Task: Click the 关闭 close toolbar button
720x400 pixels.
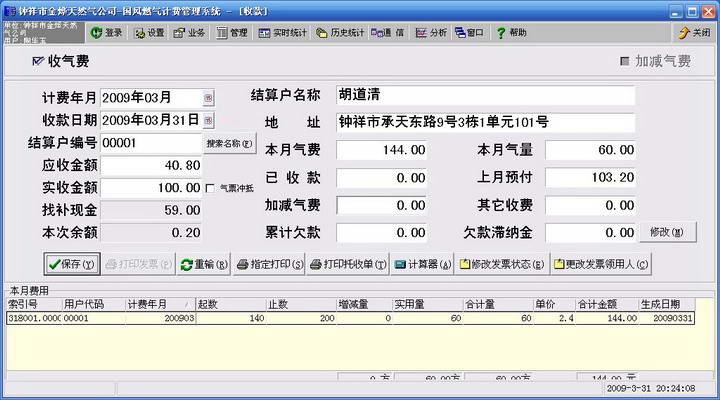Action: (x=694, y=33)
